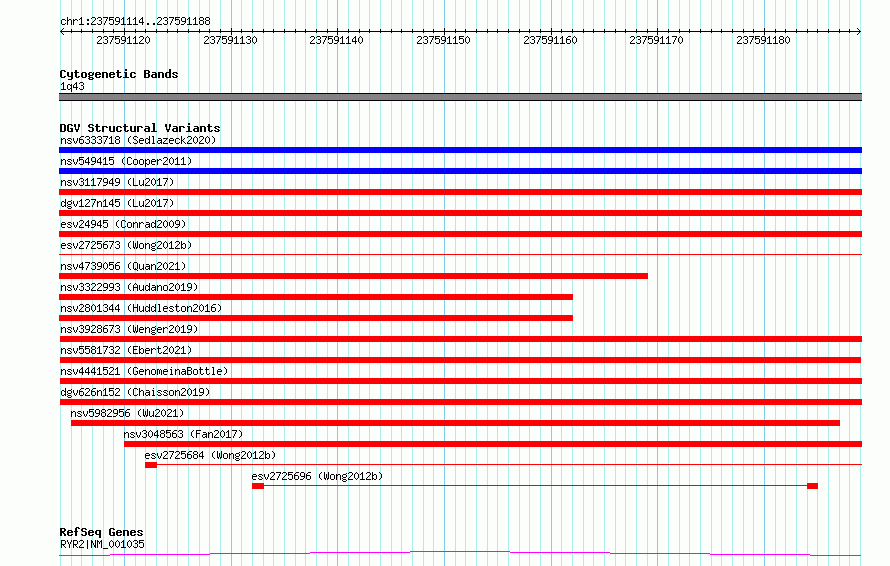890x566 pixels.
Task: Click the gray 1q43 cytogenetic band bar
Action: [460, 97]
